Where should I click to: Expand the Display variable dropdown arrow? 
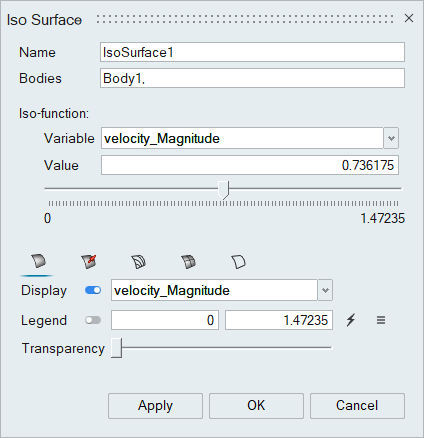(x=325, y=290)
